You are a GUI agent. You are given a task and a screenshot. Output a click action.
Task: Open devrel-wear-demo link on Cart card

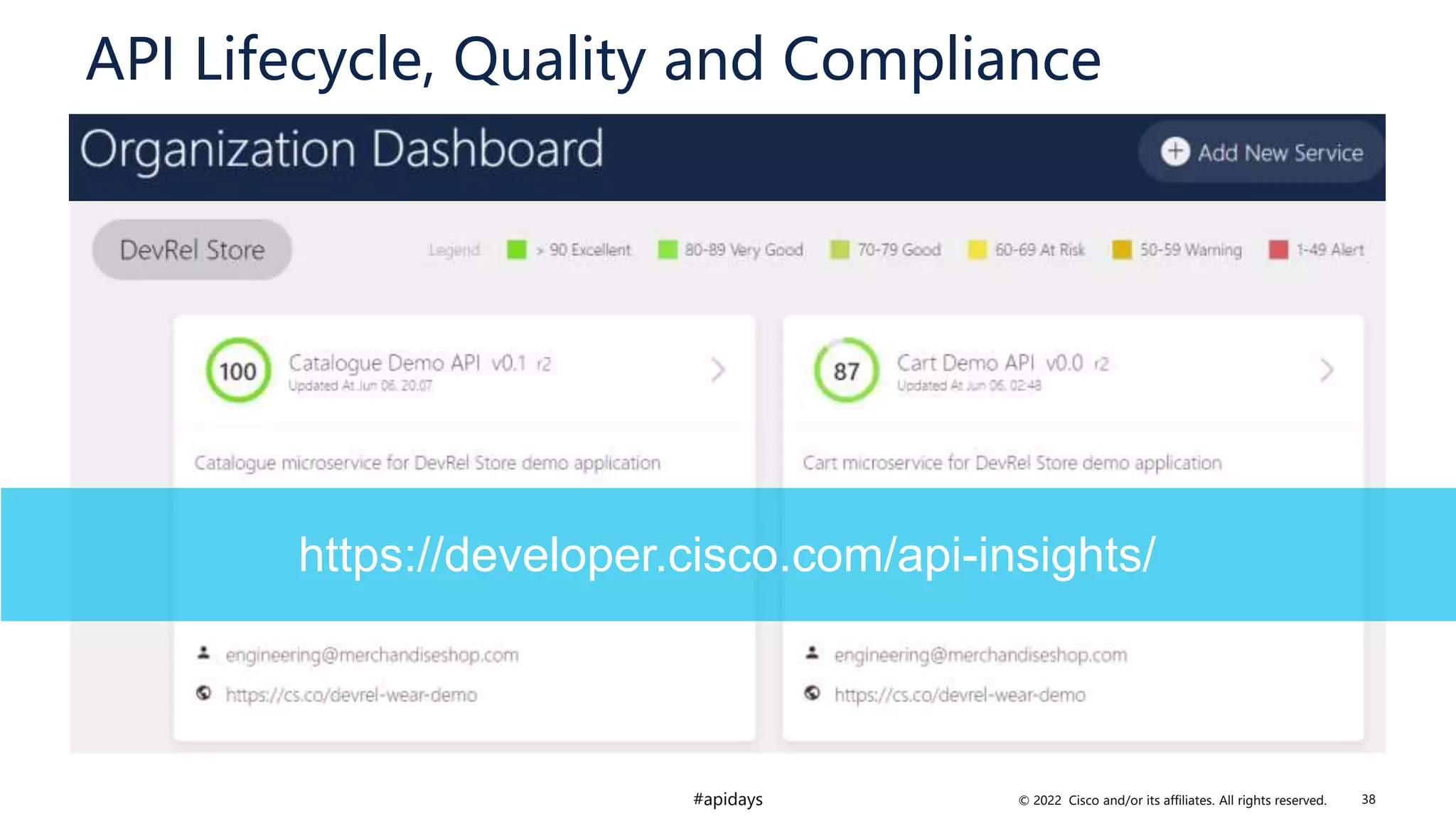coord(960,695)
